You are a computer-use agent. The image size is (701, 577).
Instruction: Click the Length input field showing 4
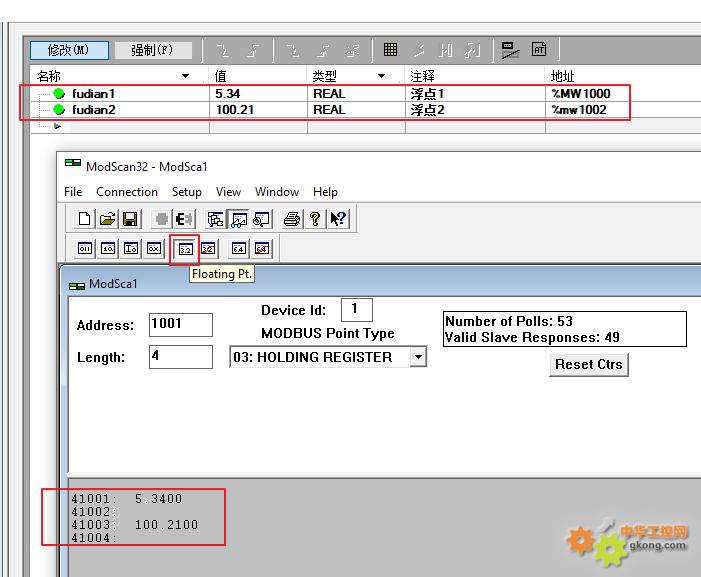181,357
